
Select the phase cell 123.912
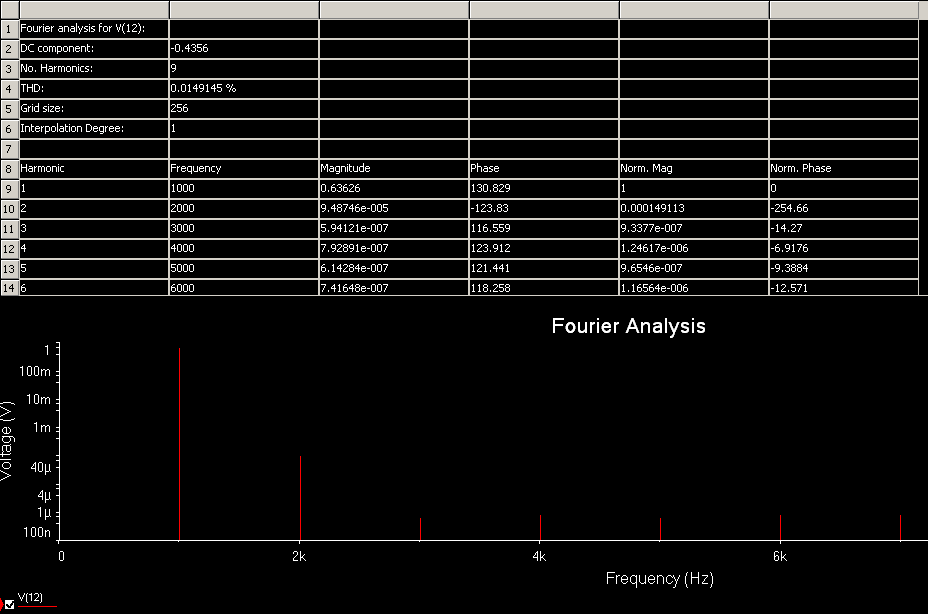coord(544,248)
